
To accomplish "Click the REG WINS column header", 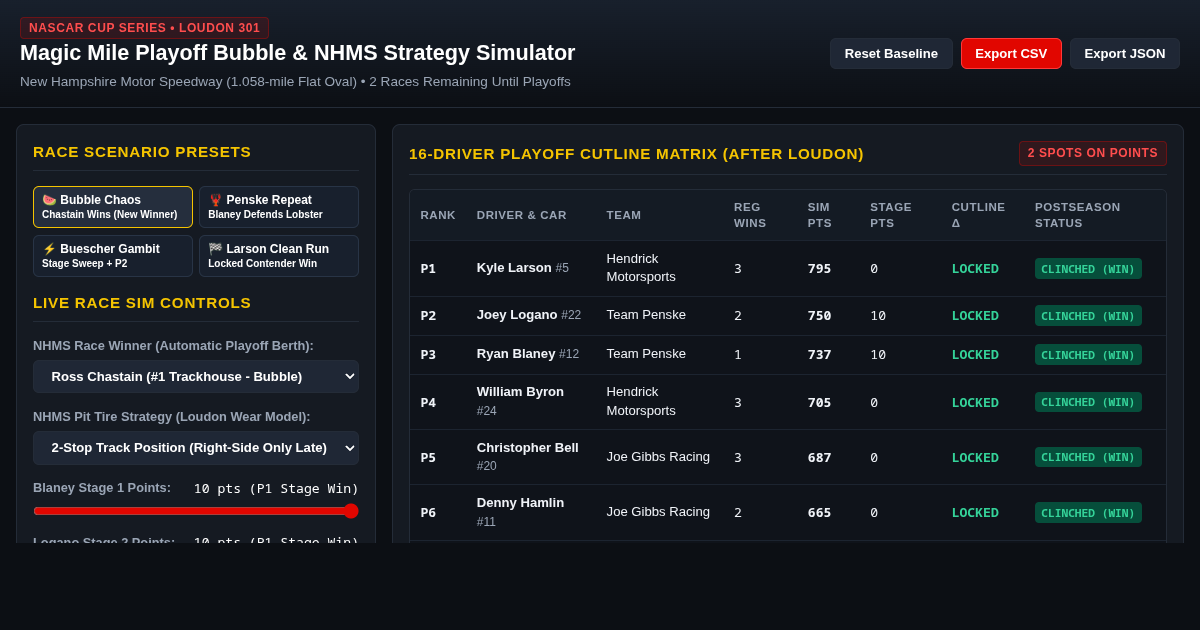I will pos(750,215).
